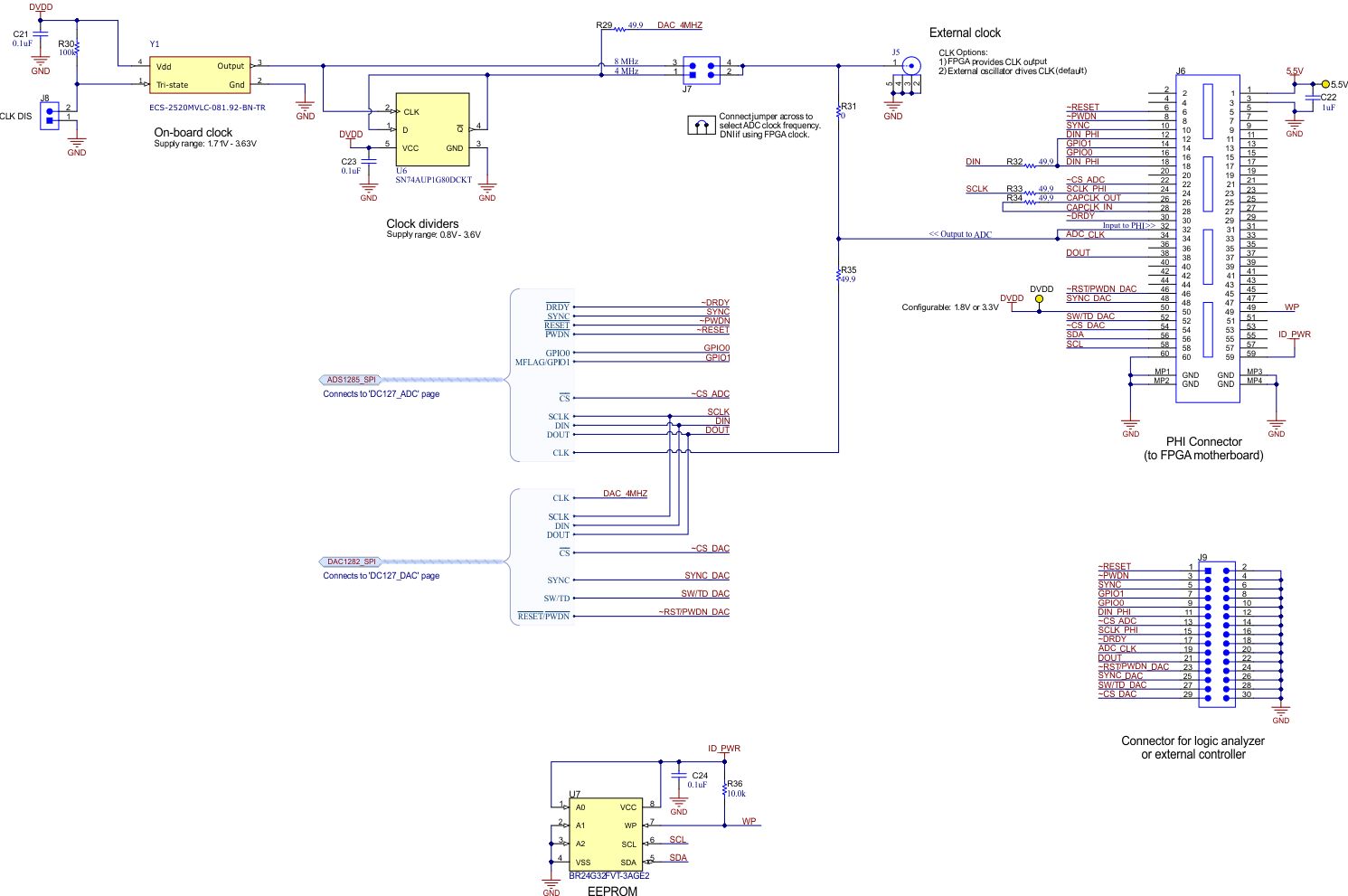The height and width of the screenshot is (896, 1348).
Task: Click the ADS1285_SPI sheet port
Action: (351, 380)
